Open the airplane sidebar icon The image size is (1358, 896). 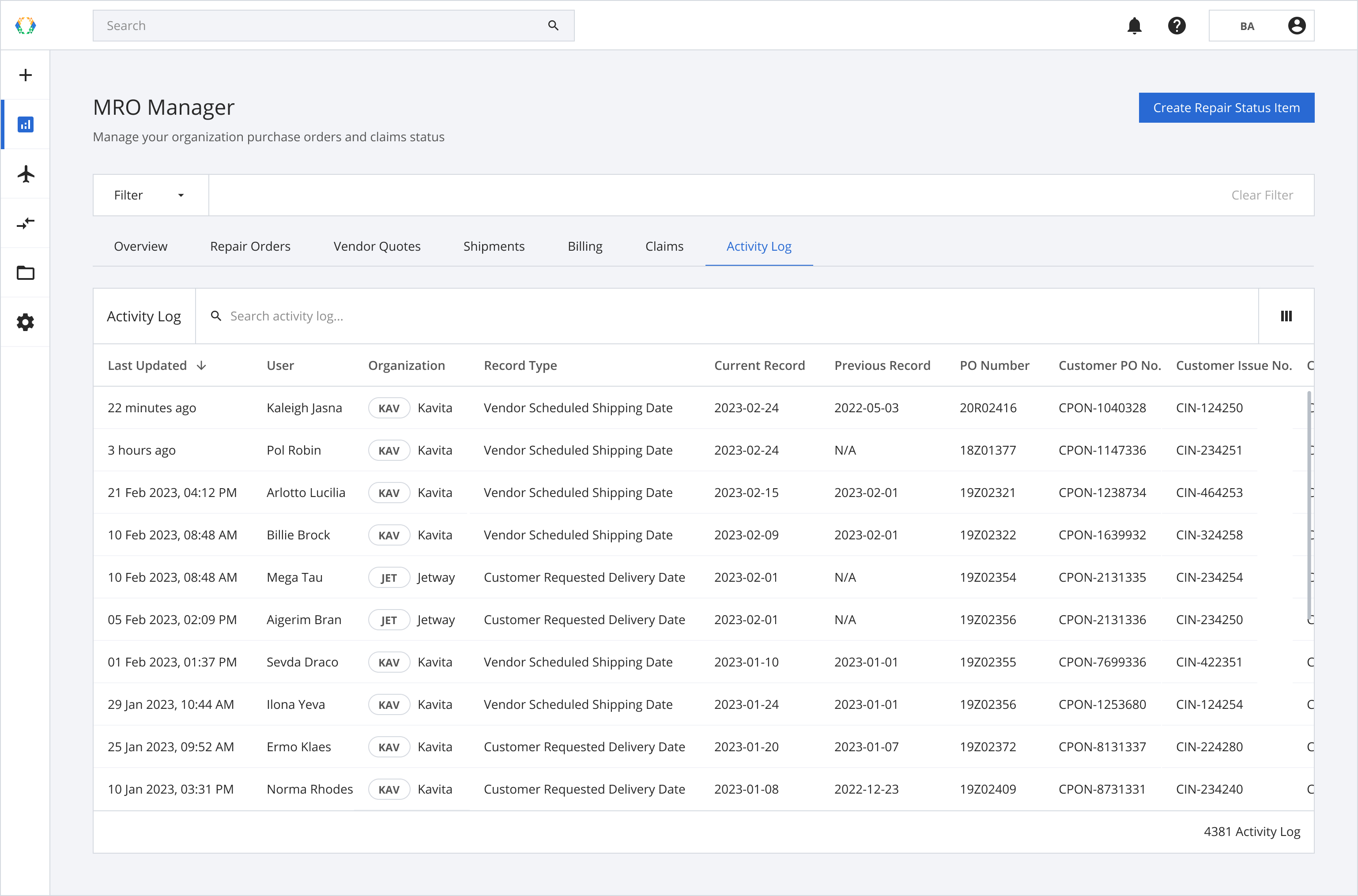point(25,174)
